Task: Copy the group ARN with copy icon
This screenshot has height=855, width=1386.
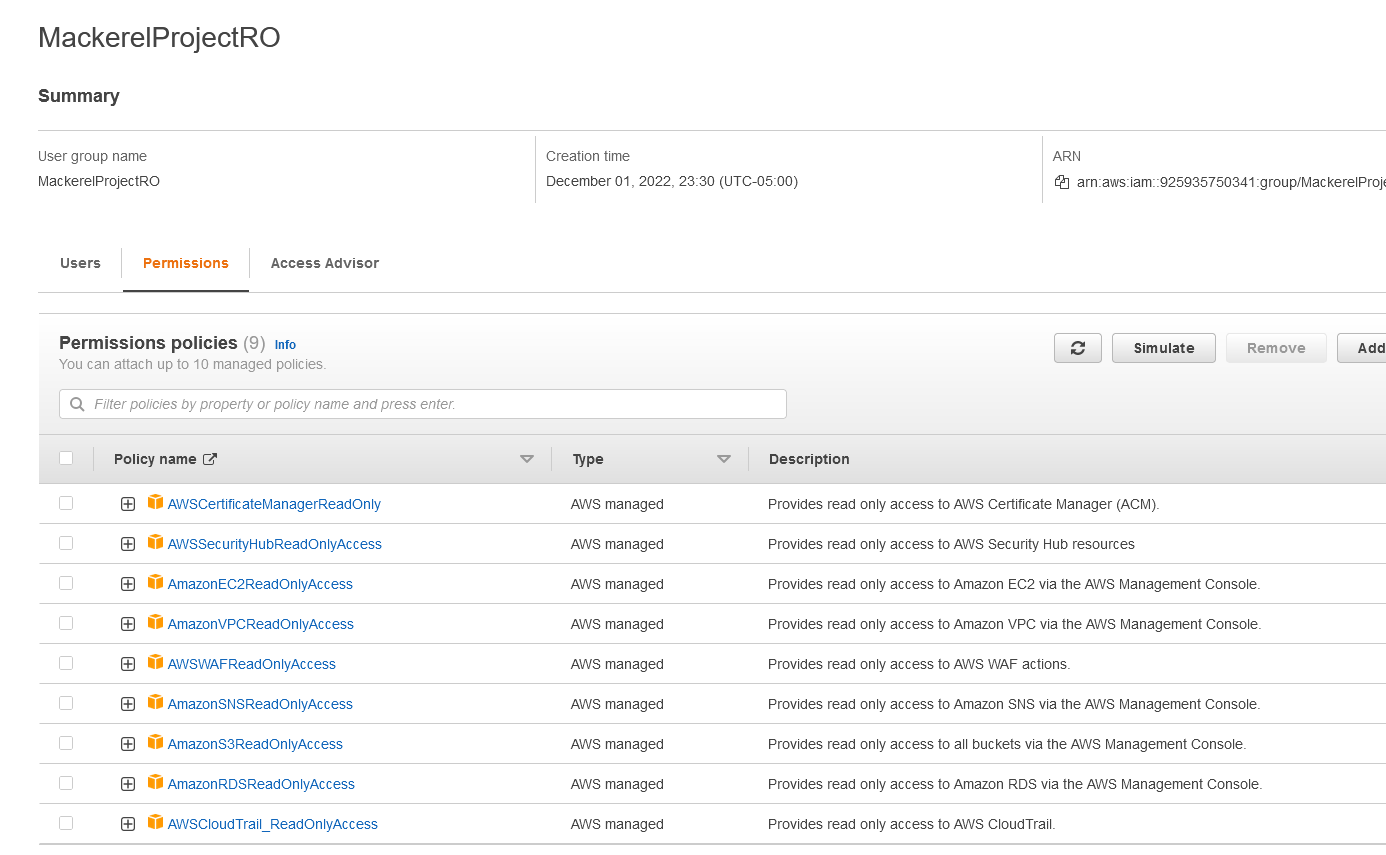Action: point(1062,182)
